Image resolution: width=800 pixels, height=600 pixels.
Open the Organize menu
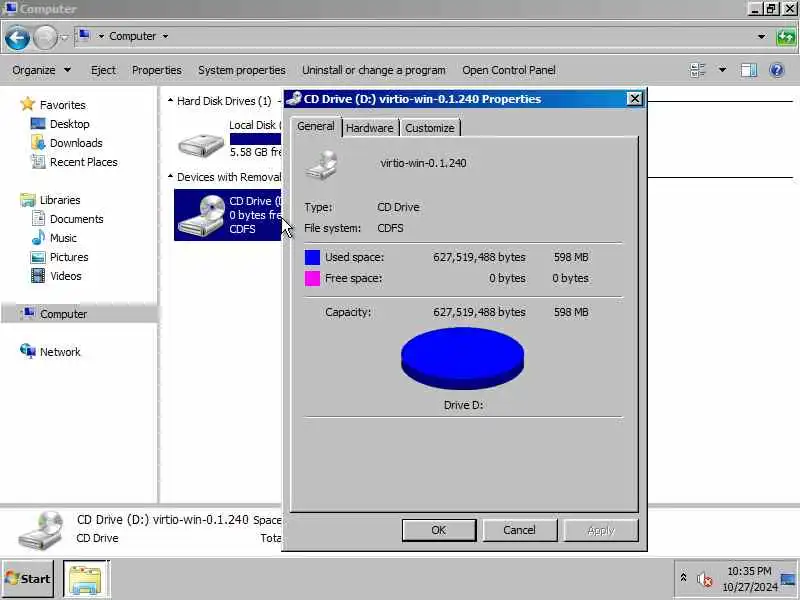pos(41,70)
